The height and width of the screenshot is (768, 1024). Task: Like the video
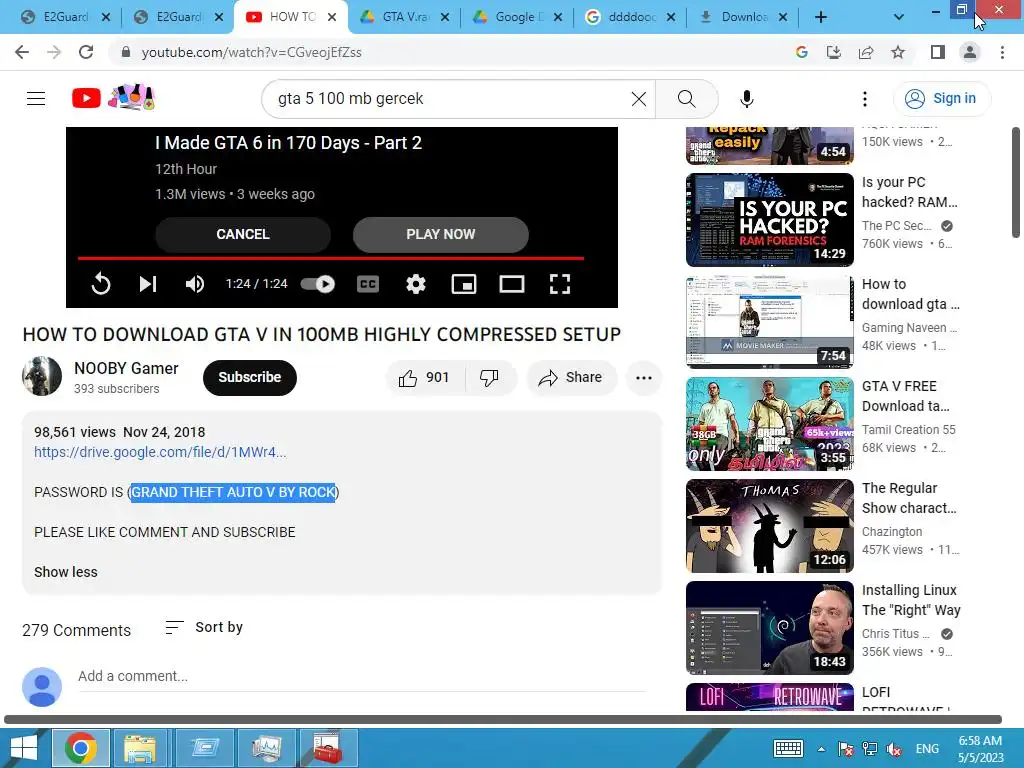(424, 377)
